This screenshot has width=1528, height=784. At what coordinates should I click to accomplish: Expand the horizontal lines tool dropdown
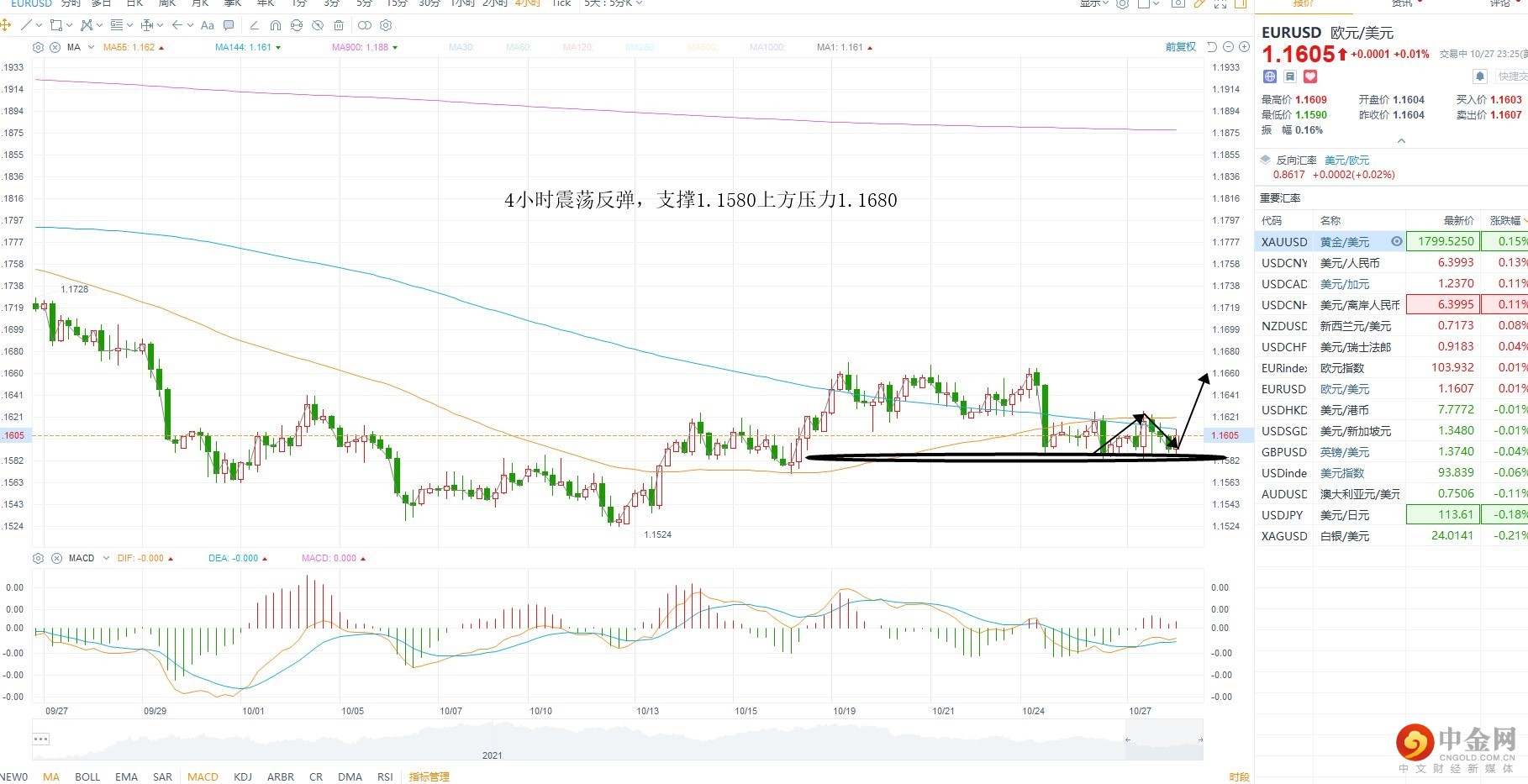point(129,25)
